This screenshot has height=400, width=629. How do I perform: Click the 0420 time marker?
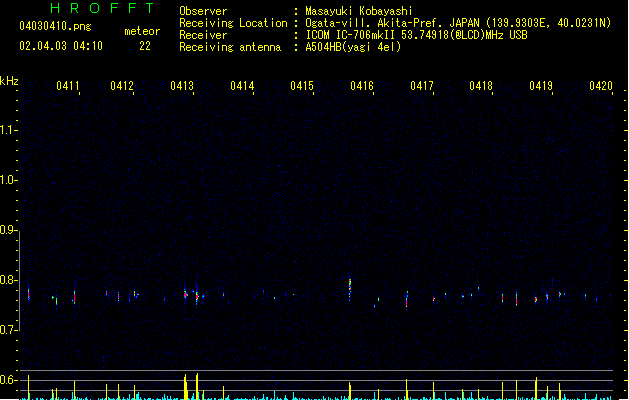(x=601, y=86)
